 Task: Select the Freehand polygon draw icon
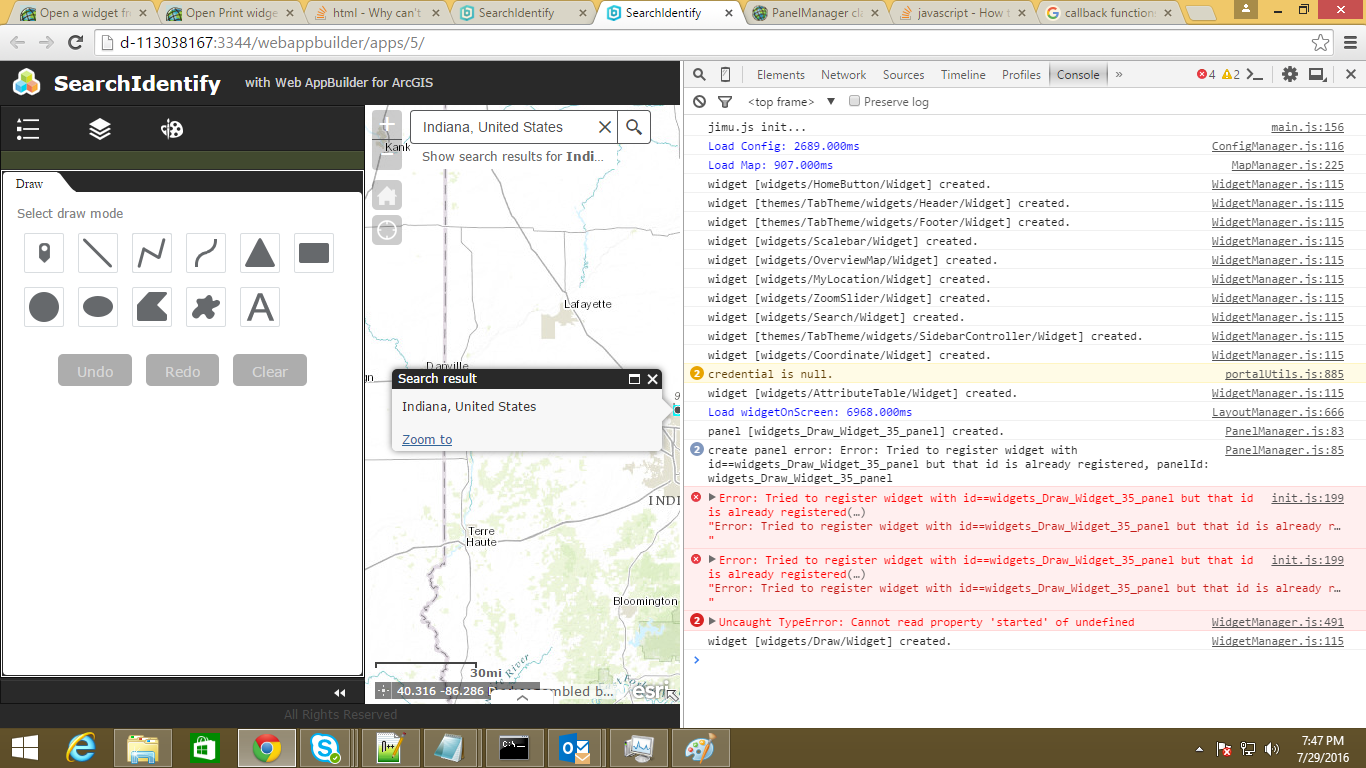[206, 308]
